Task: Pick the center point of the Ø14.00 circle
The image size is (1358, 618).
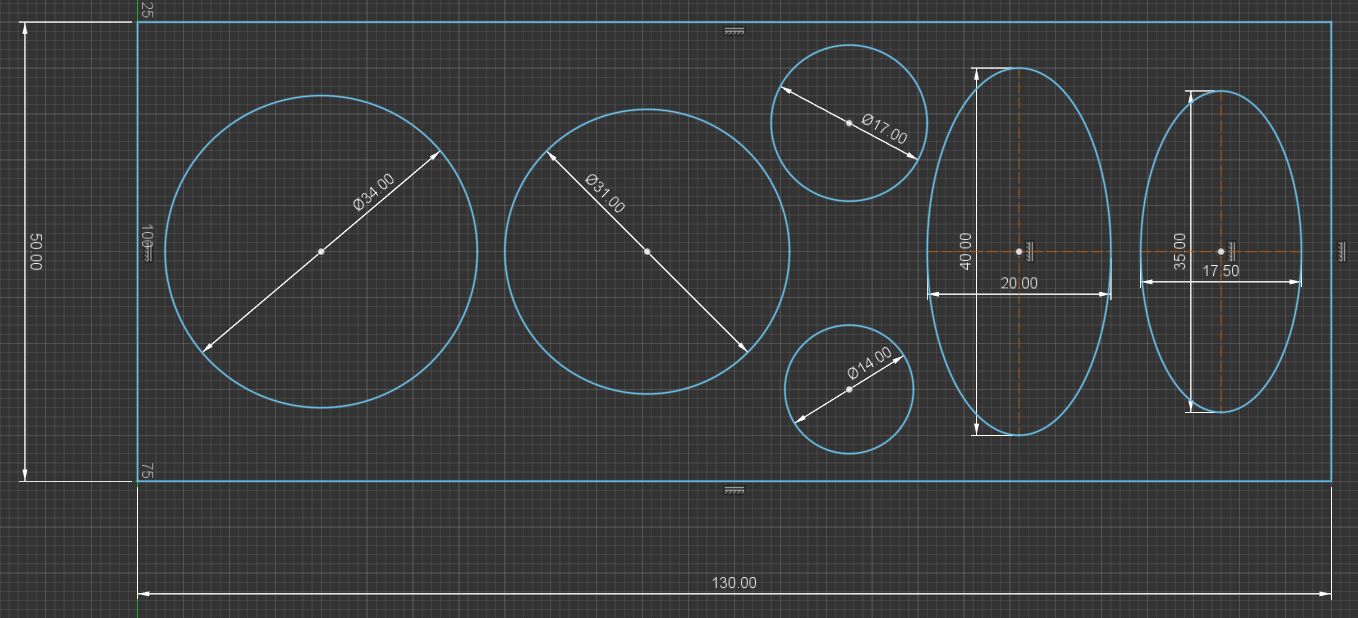Action: click(849, 389)
